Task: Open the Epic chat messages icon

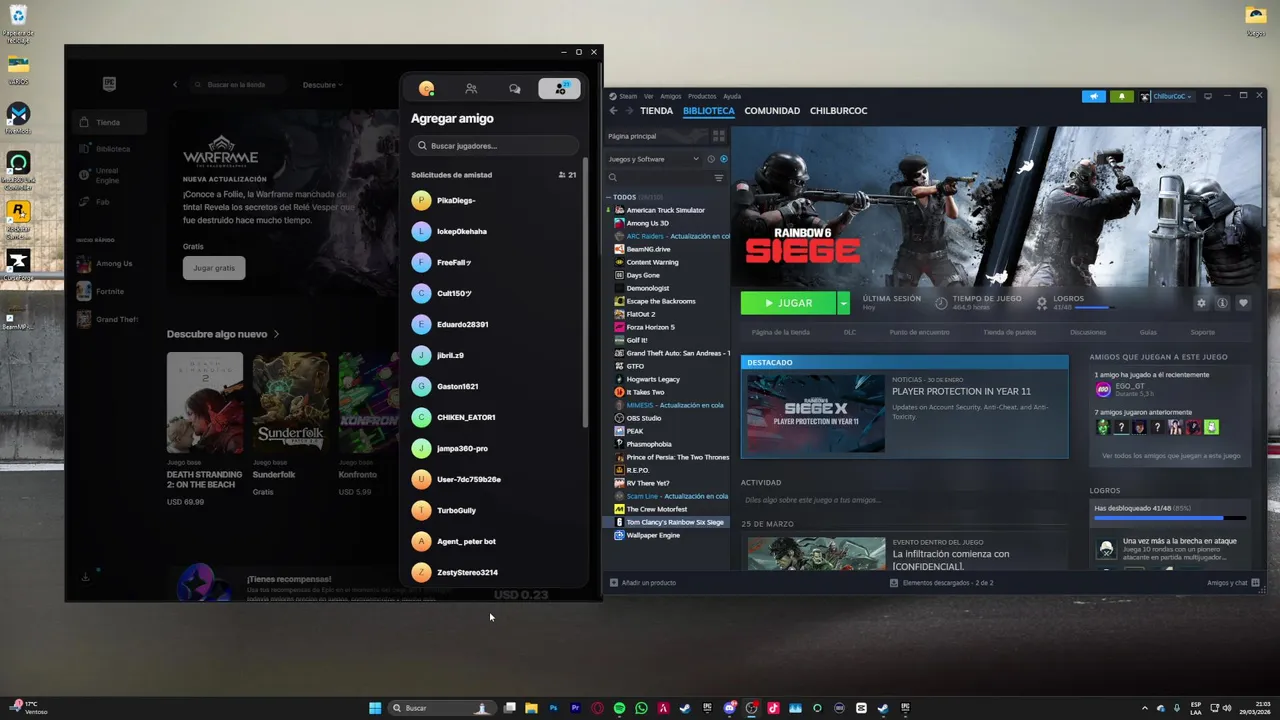Action: click(x=515, y=89)
